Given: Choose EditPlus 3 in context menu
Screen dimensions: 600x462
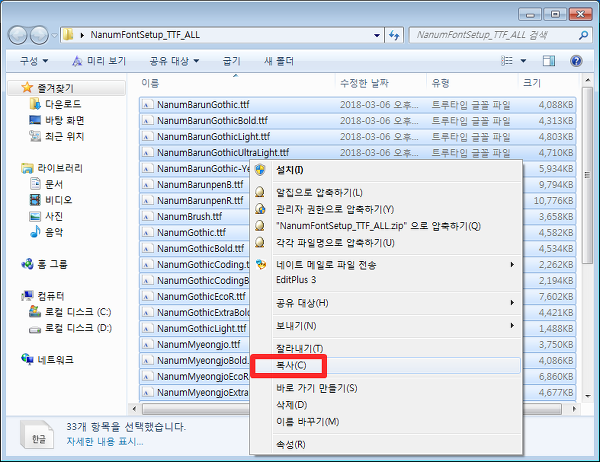Looking at the screenshot, I should coord(386,280).
